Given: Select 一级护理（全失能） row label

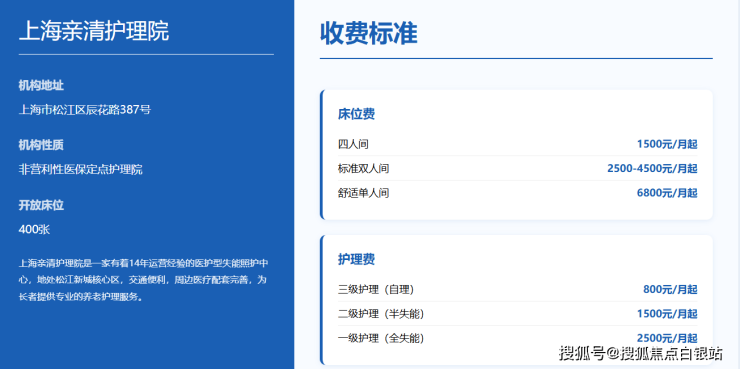Looking at the screenshot, I should tap(381, 339).
